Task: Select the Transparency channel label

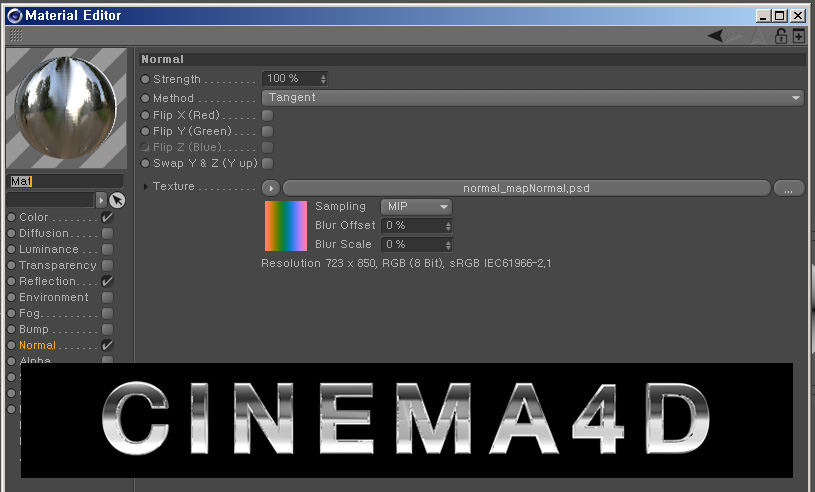Action: [x=58, y=265]
